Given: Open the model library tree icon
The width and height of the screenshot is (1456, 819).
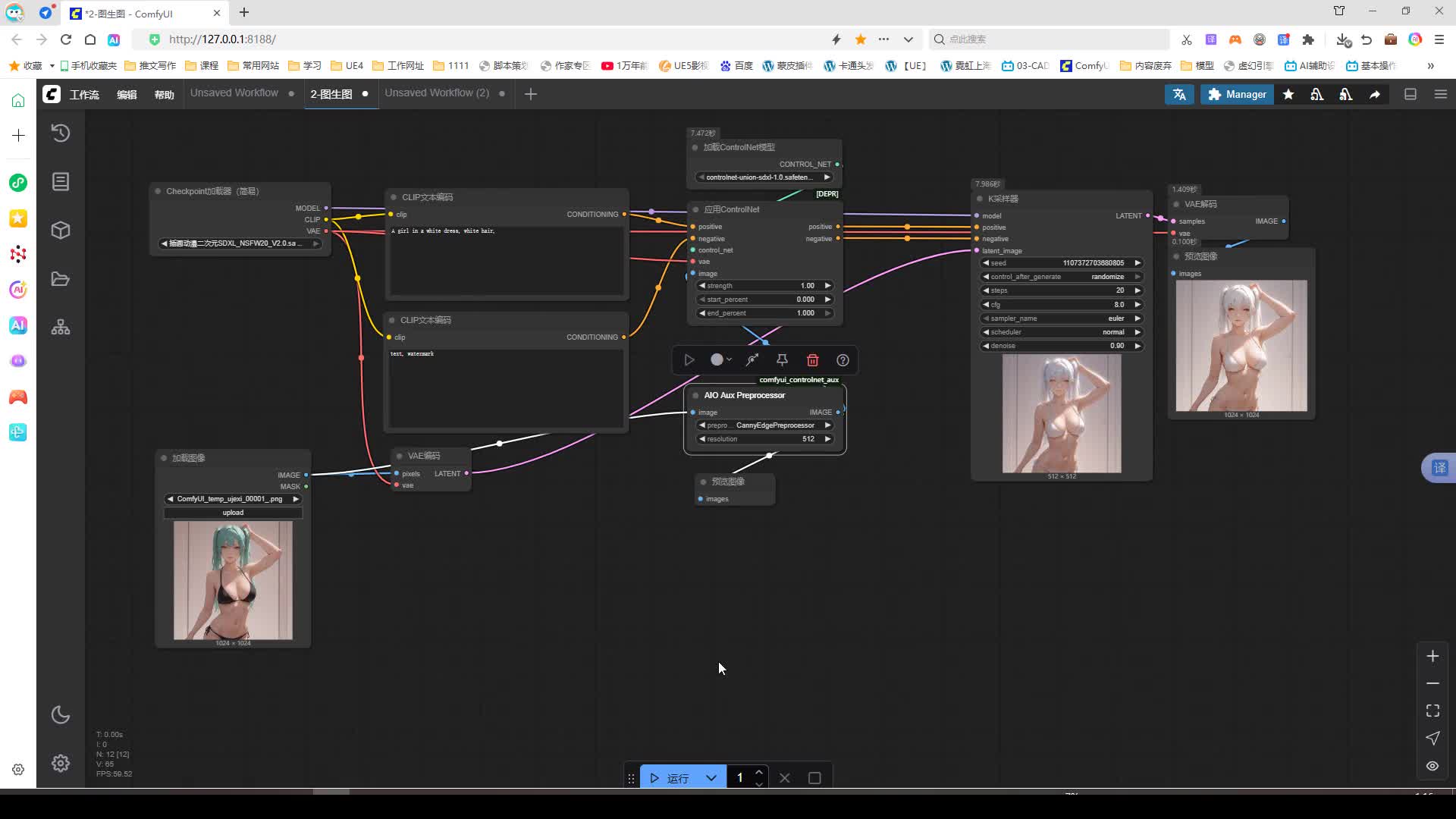Looking at the screenshot, I should [x=61, y=328].
